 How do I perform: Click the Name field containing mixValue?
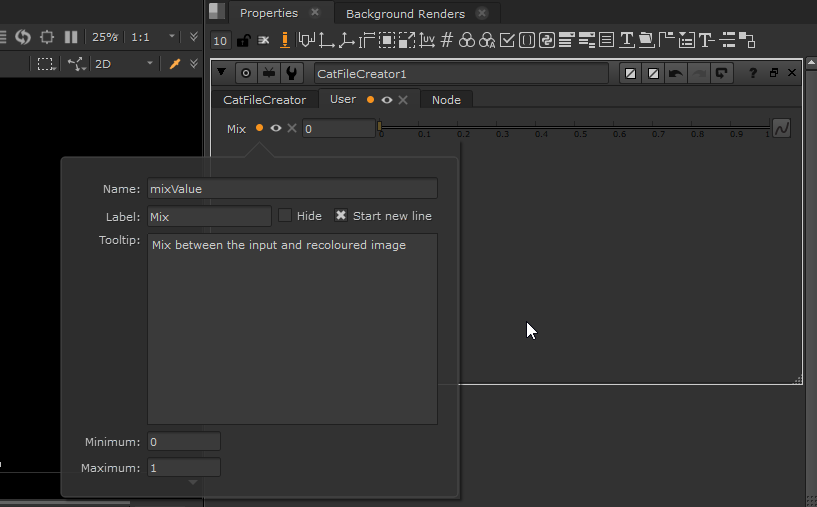[291, 188]
